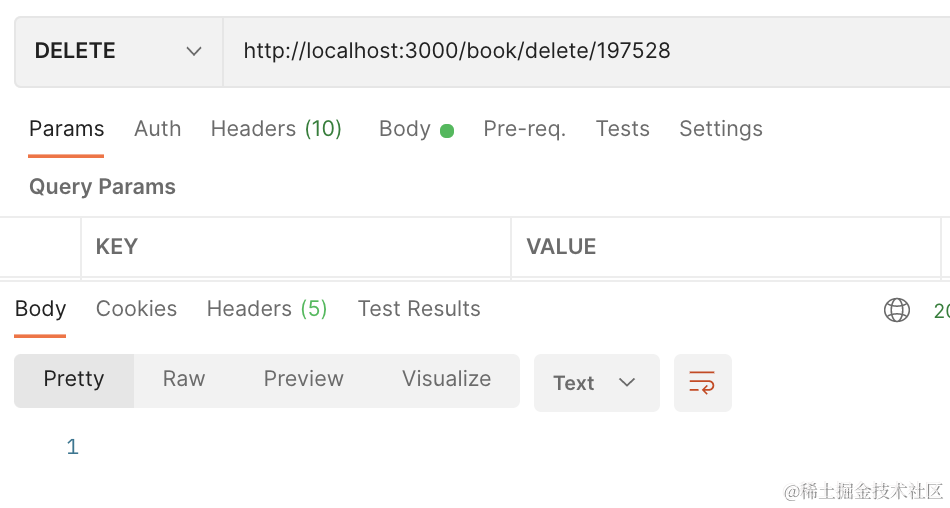Open the Pre-req. tab

tap(525, 129)
